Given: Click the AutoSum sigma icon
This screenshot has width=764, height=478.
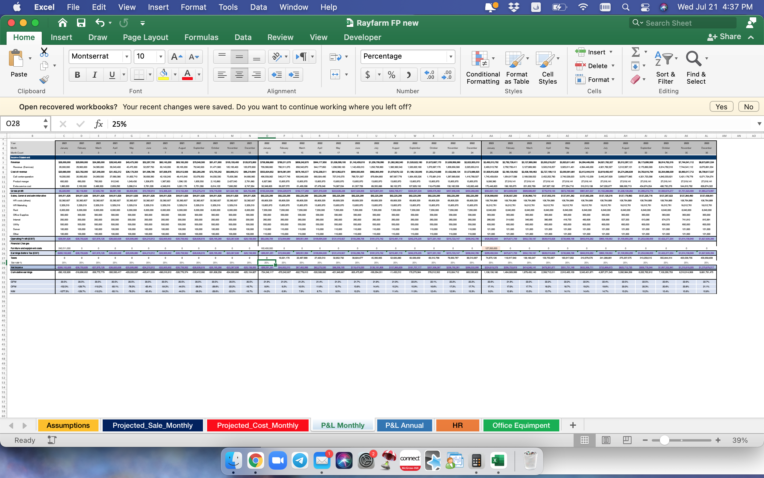Looking at the screenshot, I should click(635, 52).
